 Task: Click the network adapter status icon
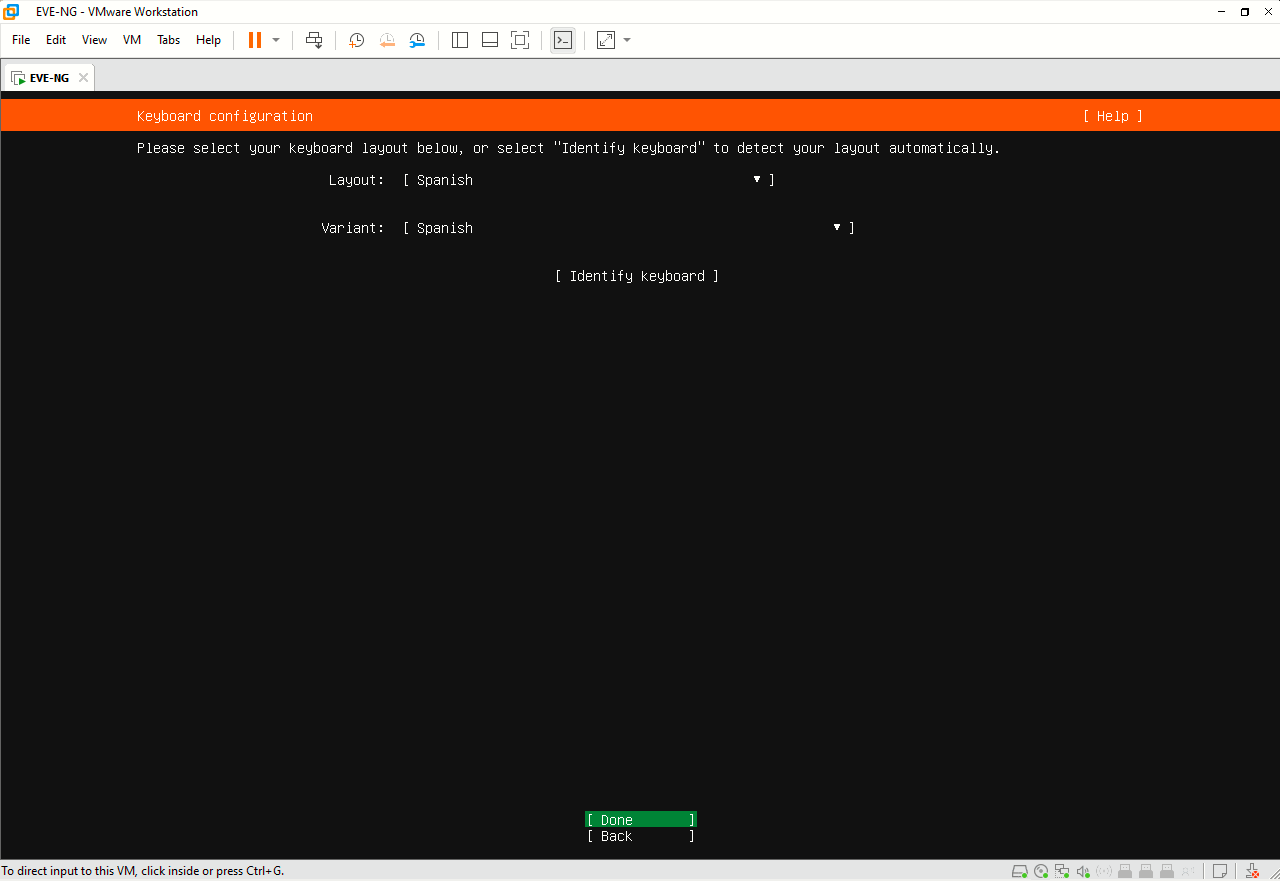click(1062, 871)
